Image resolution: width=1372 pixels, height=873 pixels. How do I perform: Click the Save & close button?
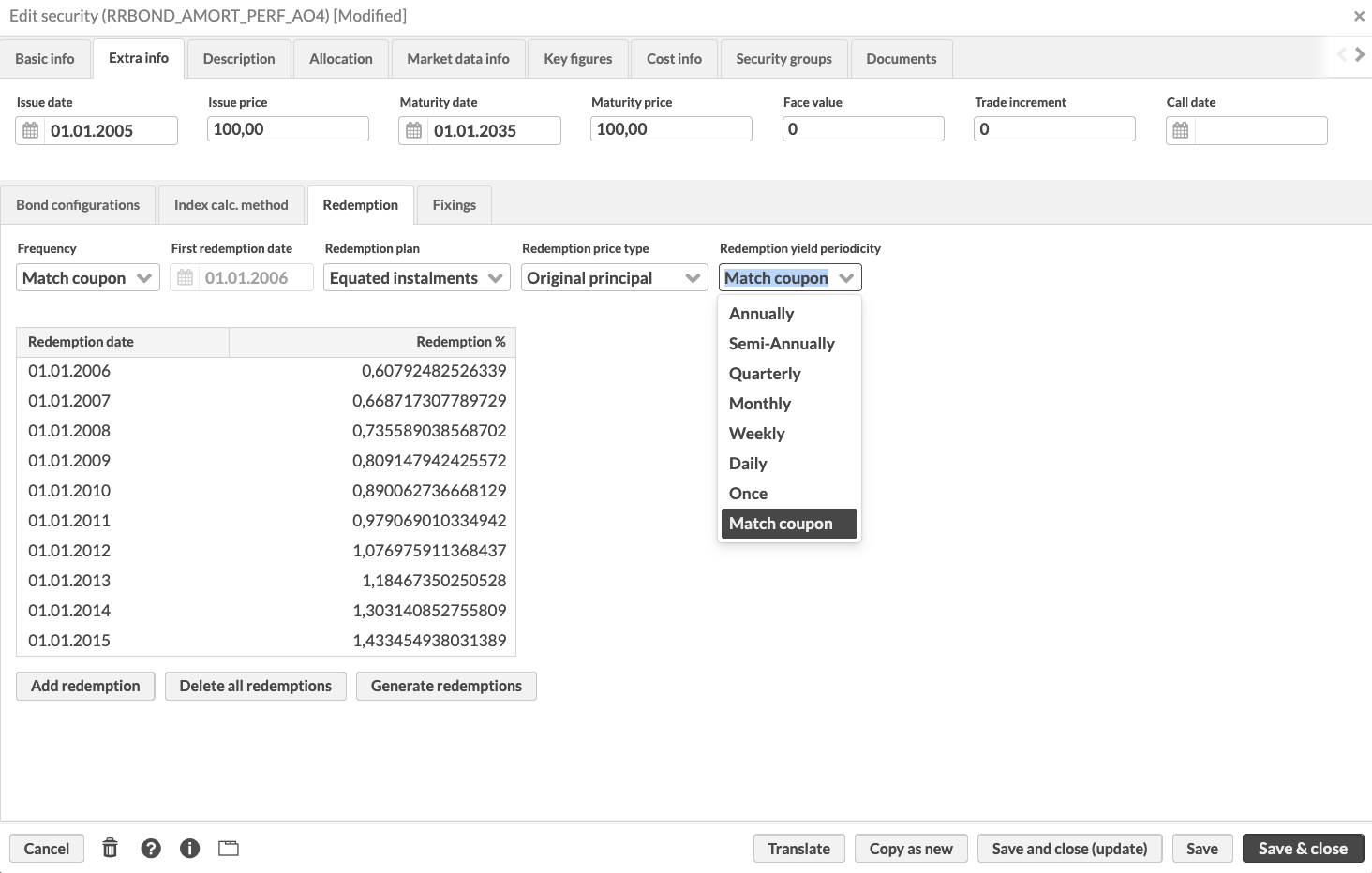[x=1303, y=849]
